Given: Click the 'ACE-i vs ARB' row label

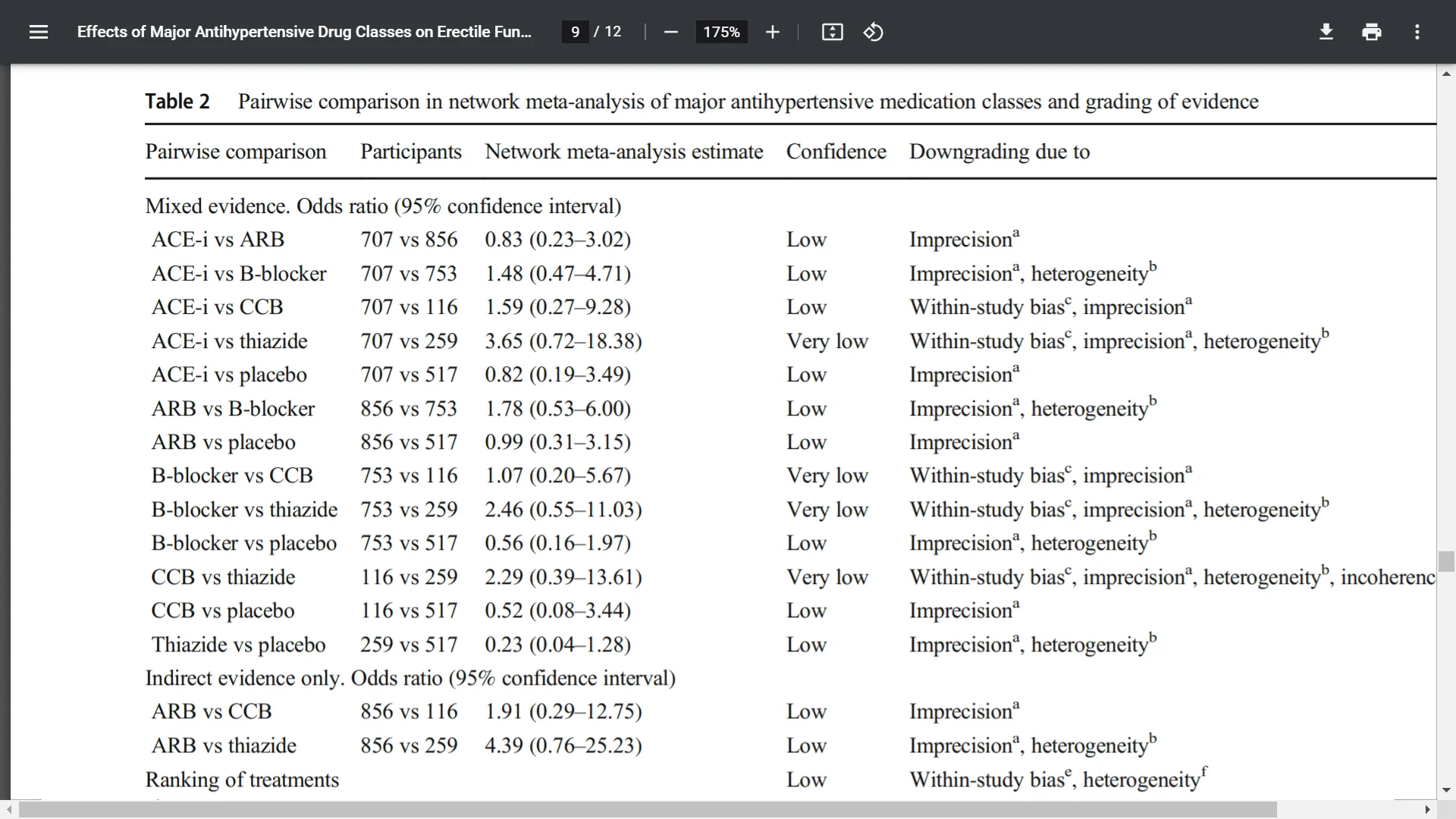Looking at the screenshot, I should click(x=218, y=240).
